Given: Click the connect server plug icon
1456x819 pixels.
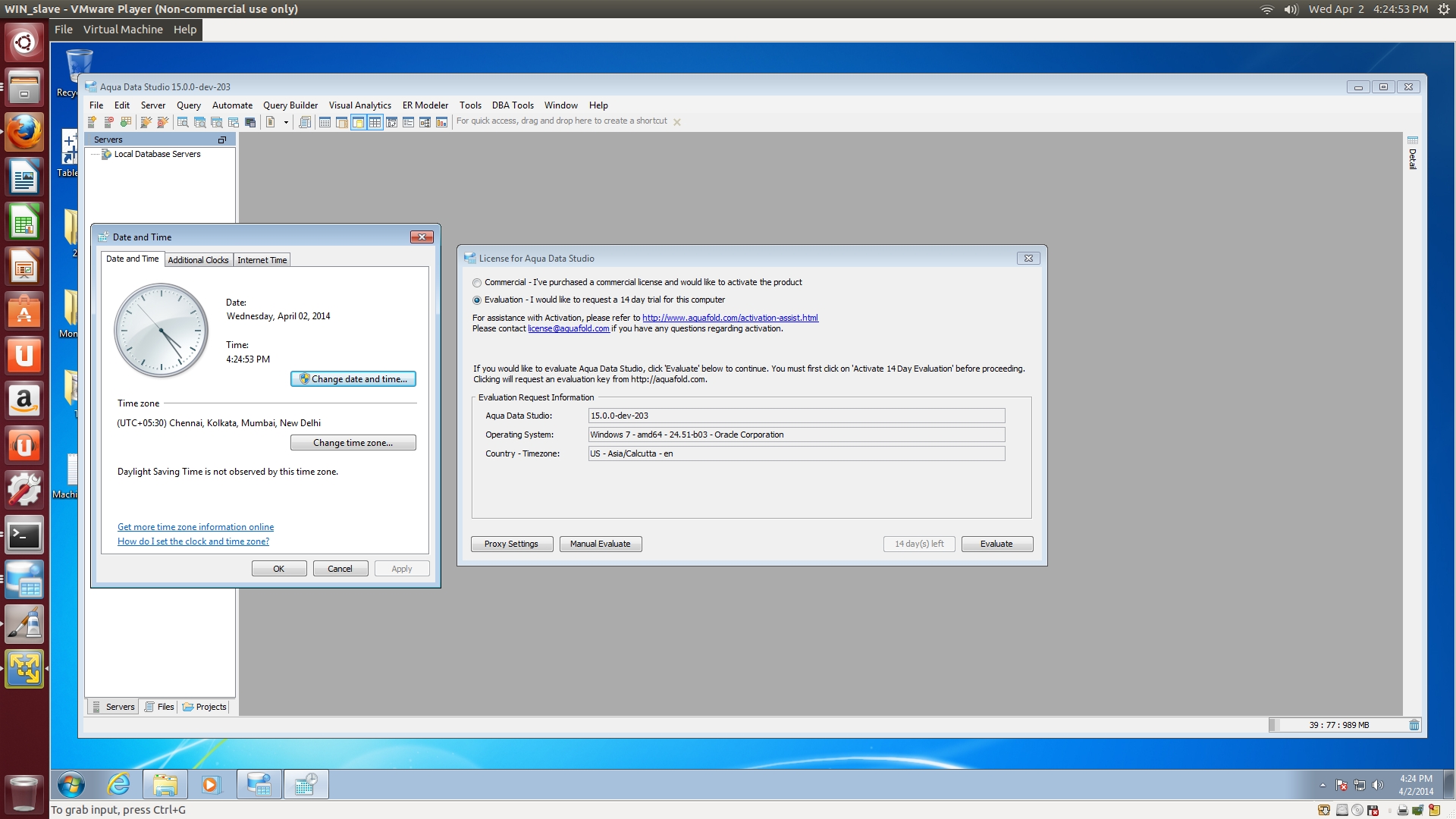Looking at the screenshot, I should point(146,122).
